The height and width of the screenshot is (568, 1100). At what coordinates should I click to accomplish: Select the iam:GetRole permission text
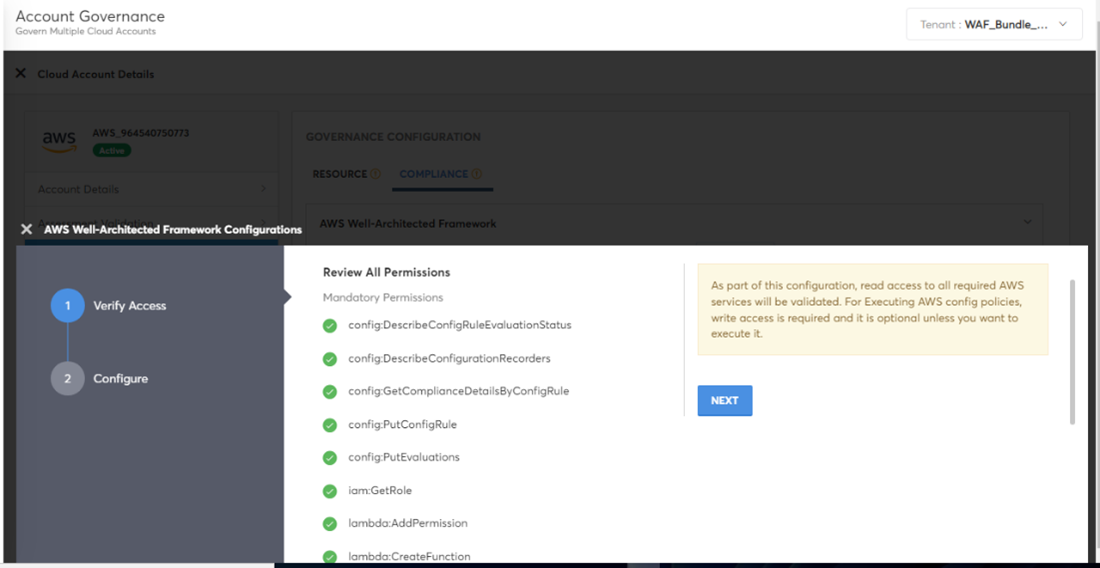380,491
